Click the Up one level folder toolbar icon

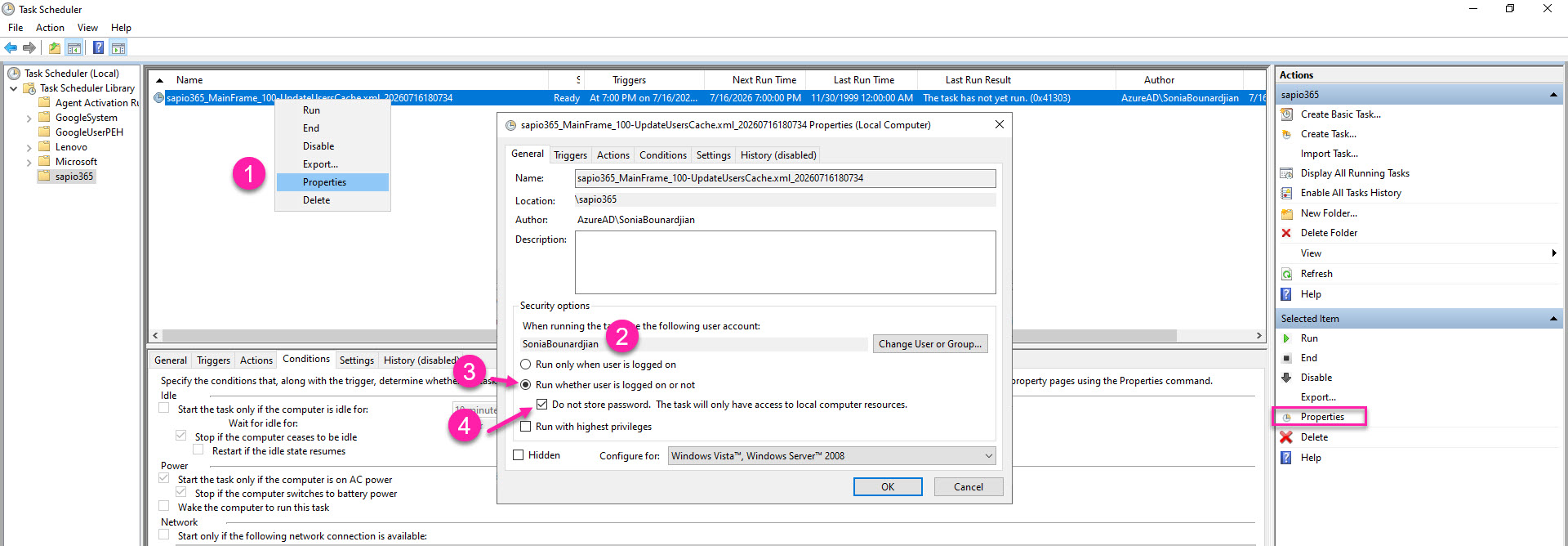54,47
